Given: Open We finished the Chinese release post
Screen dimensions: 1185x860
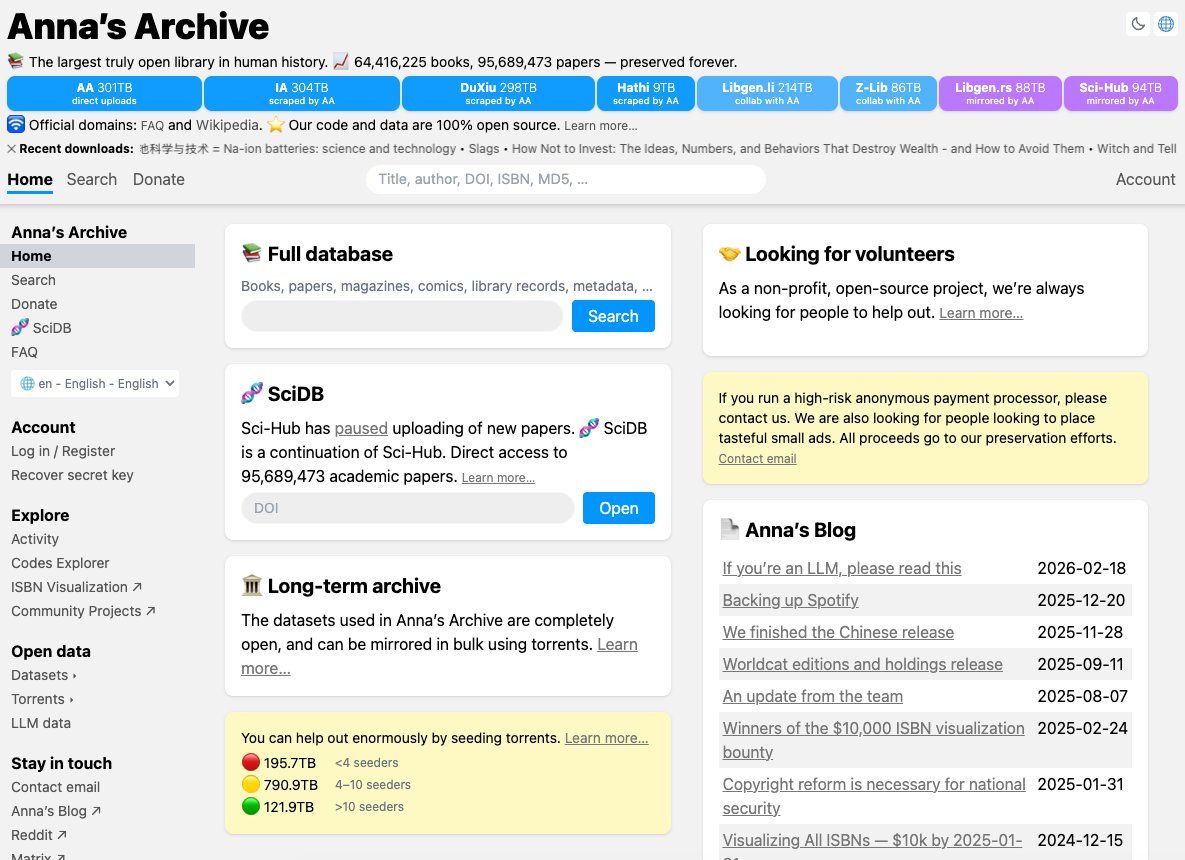Looking at the screenshot, I should click(838, 632).
